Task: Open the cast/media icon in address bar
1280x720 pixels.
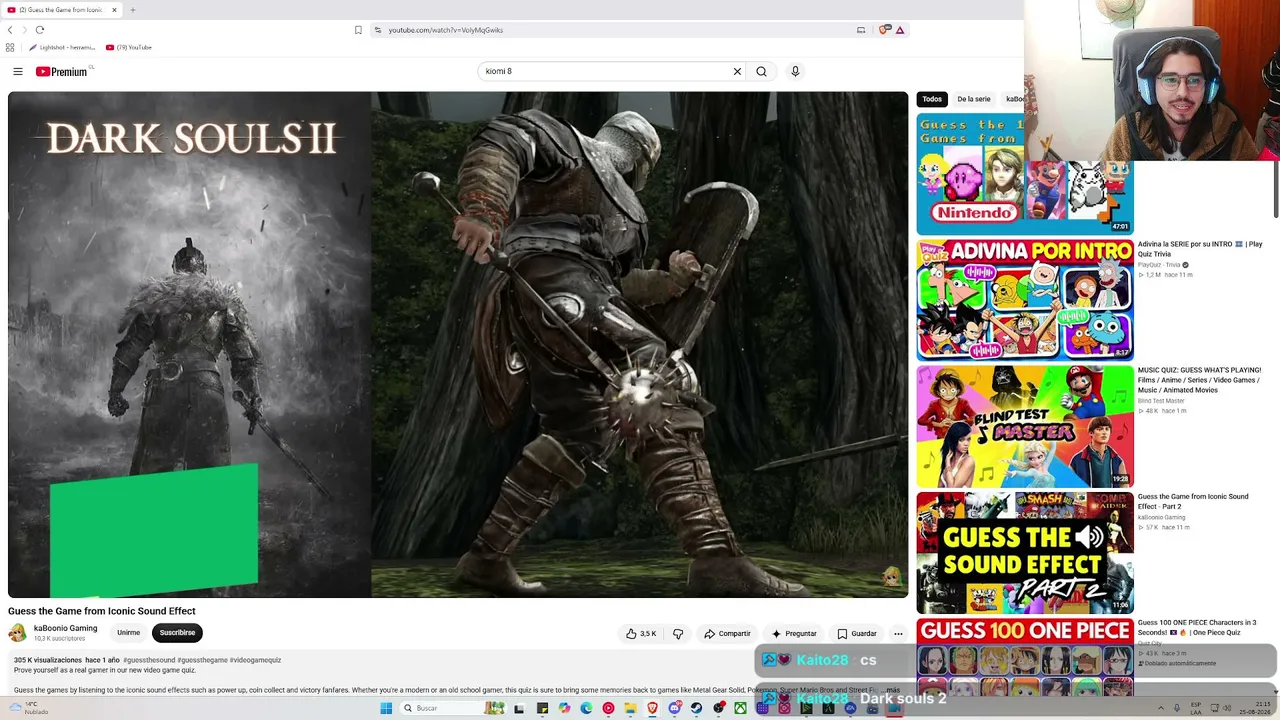Action: point(861,30)
